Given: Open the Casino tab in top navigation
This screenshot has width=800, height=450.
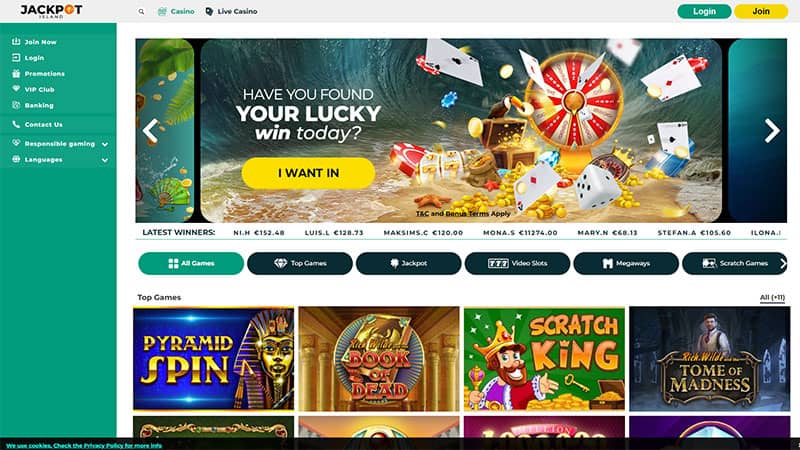Looking at the screenshot, I should [x=176, y=11].
